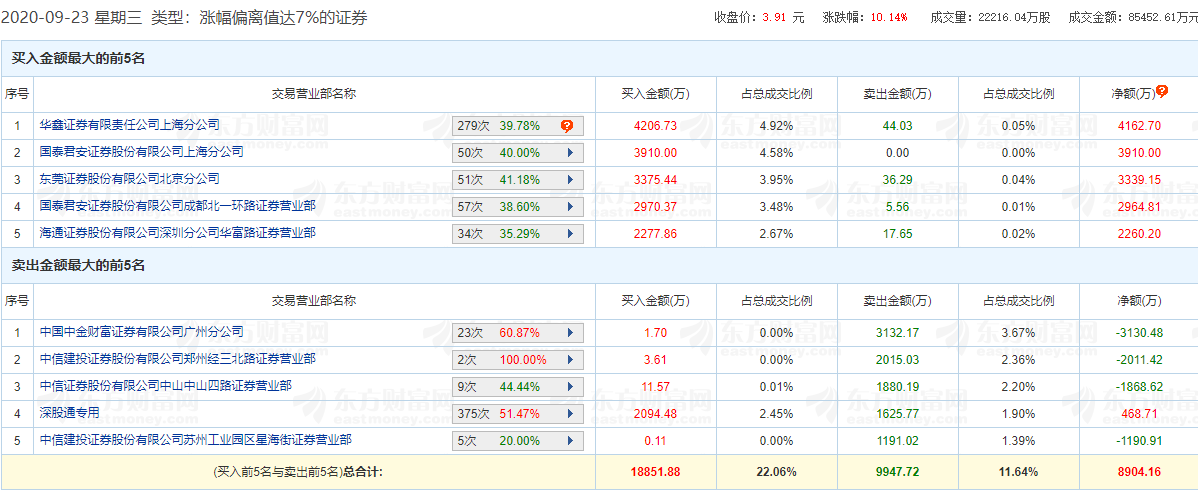Expand arrow for 中信建投苏州 5次 stats
Image resolution: width=1198 pixels, height=495 pixels.
point(569,441)
